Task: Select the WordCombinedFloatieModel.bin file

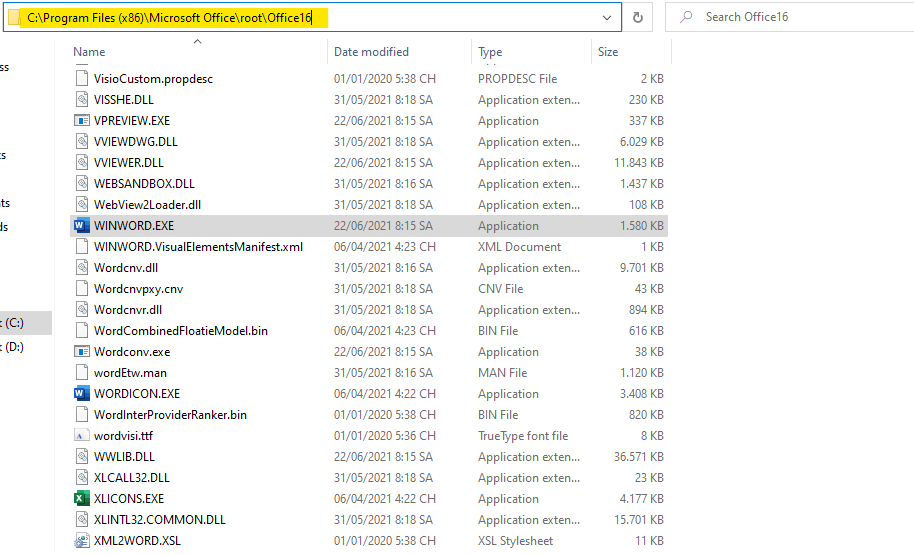Action: (180, 331)
